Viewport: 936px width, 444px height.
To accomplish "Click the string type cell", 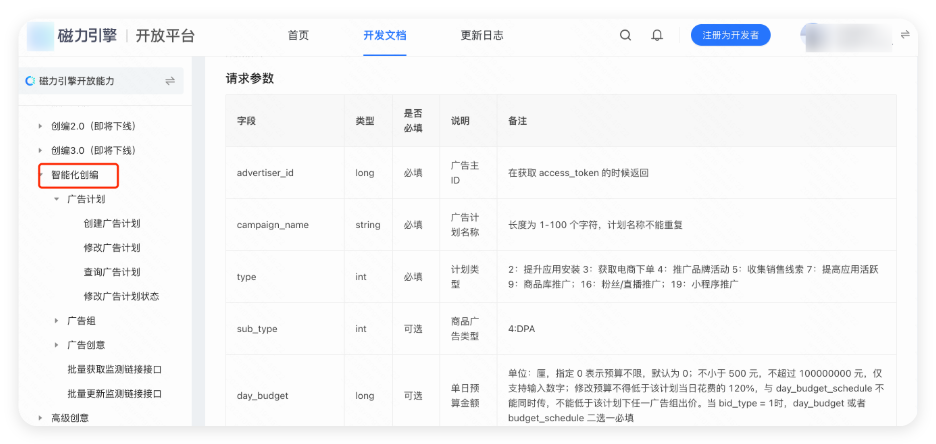I will pyautogui.click(x=368, y=225).
